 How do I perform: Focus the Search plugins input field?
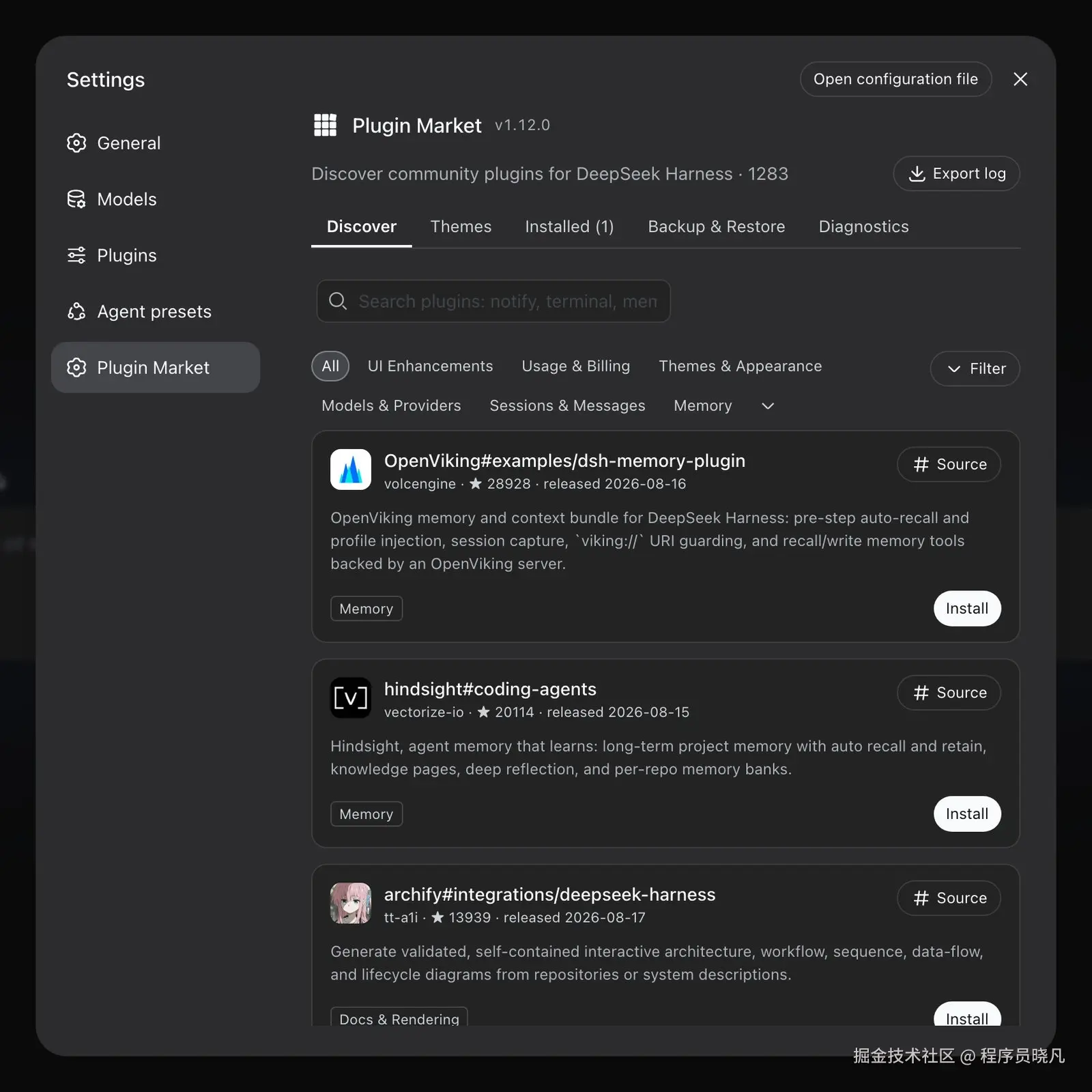point(493,301)
